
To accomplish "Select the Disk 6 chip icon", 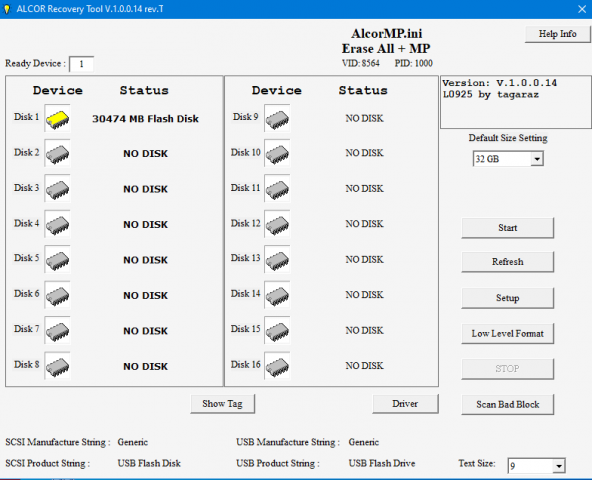I will click(57, 295).
